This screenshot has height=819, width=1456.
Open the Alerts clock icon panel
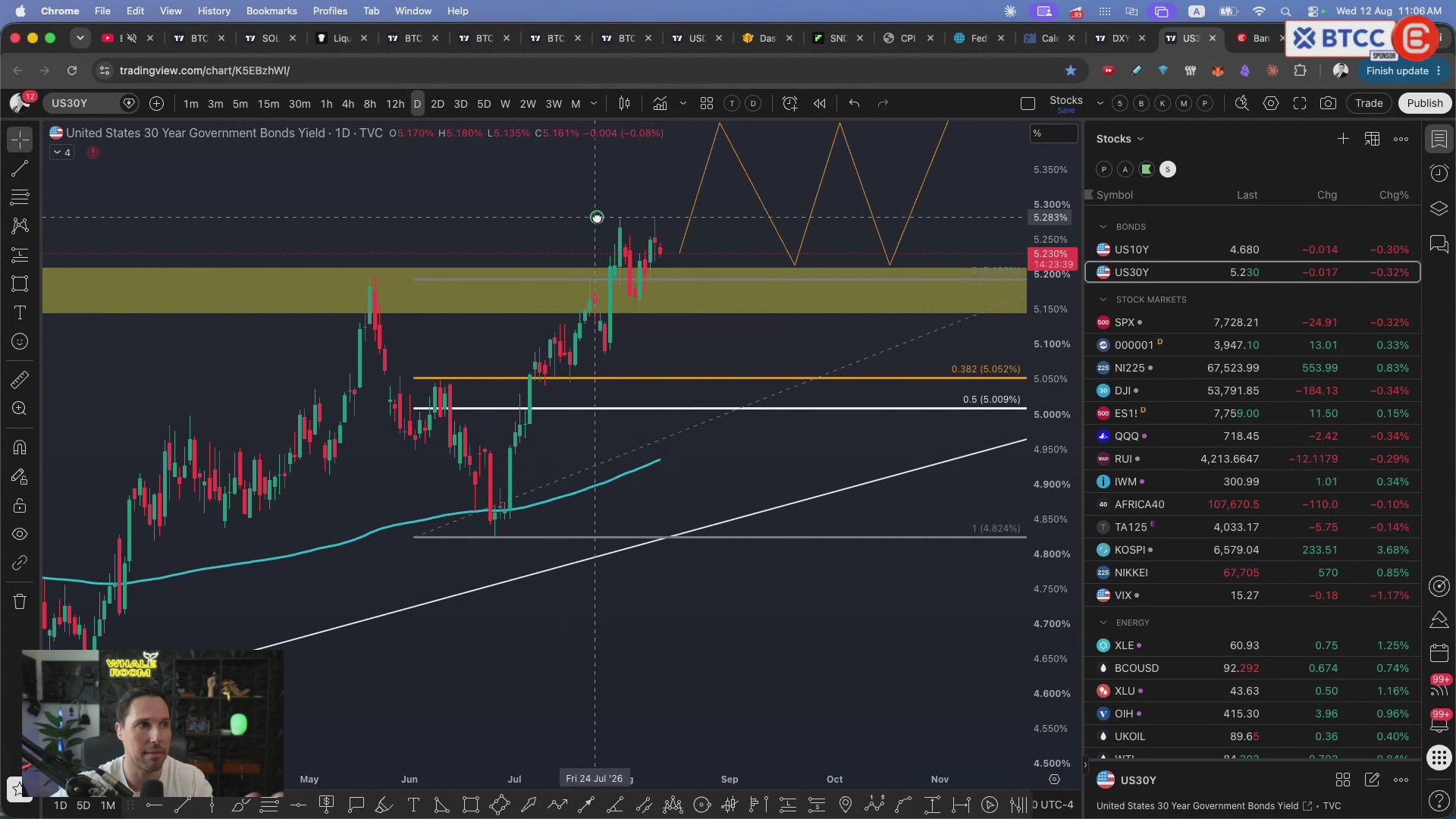pyautogui.click(x=1439, y=173)
